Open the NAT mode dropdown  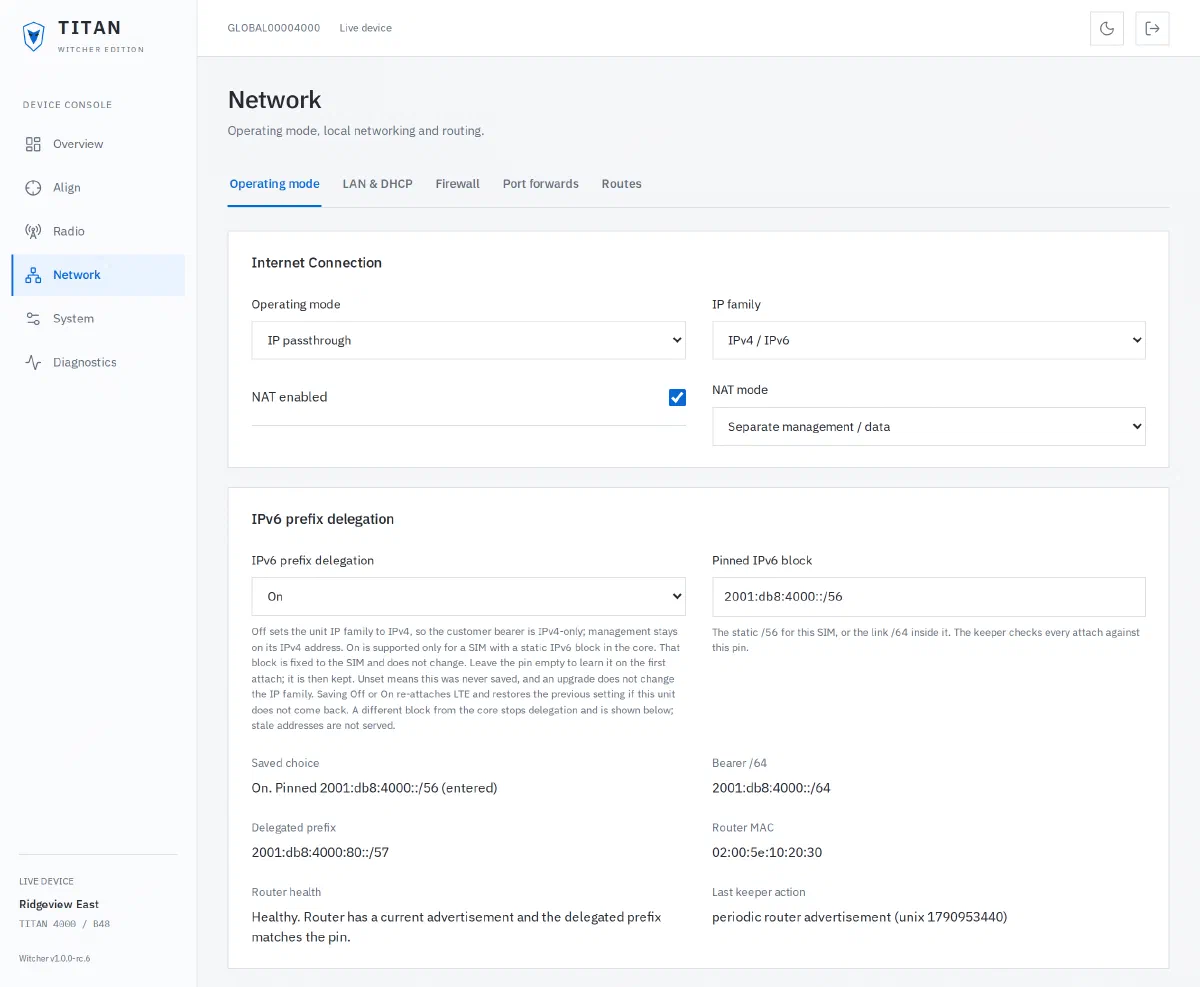point(929,426)
